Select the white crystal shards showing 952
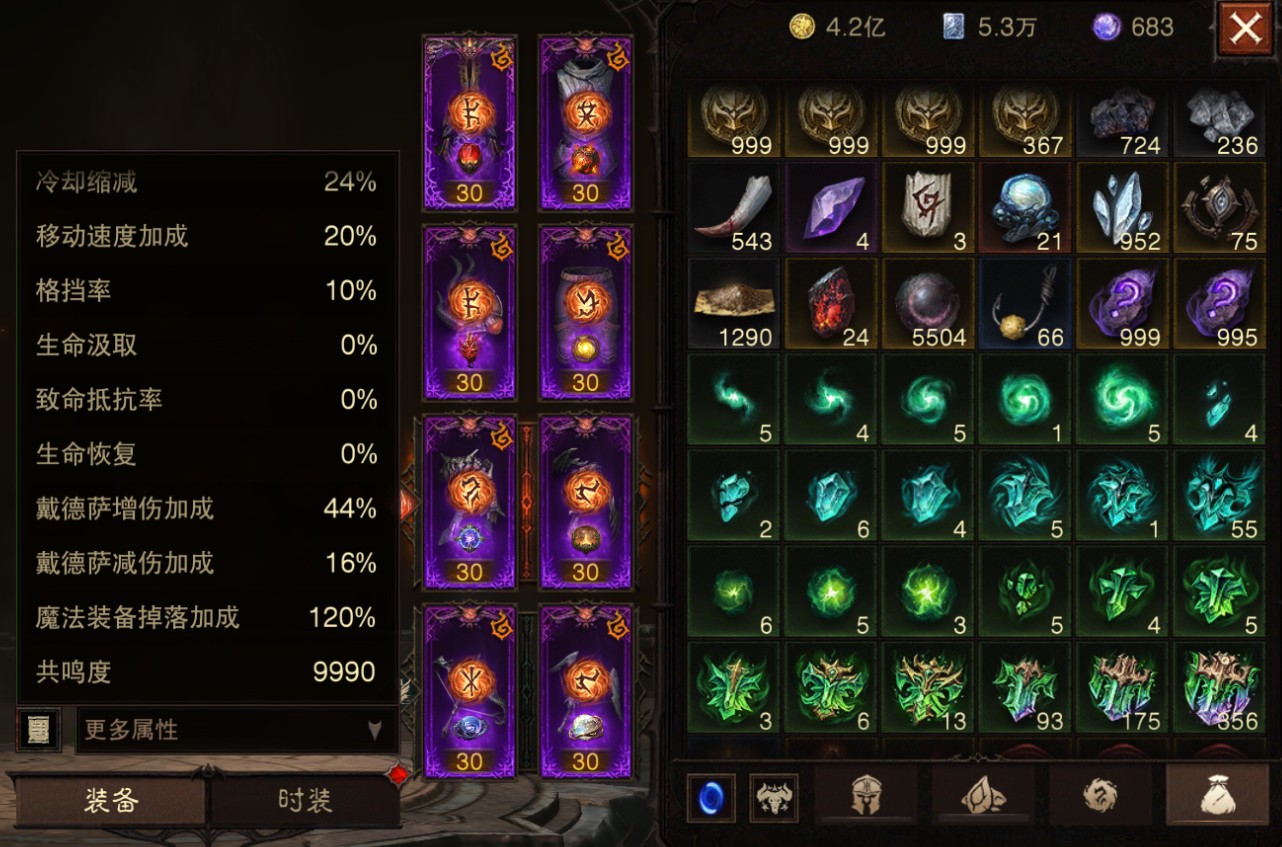 (1123, 209)
